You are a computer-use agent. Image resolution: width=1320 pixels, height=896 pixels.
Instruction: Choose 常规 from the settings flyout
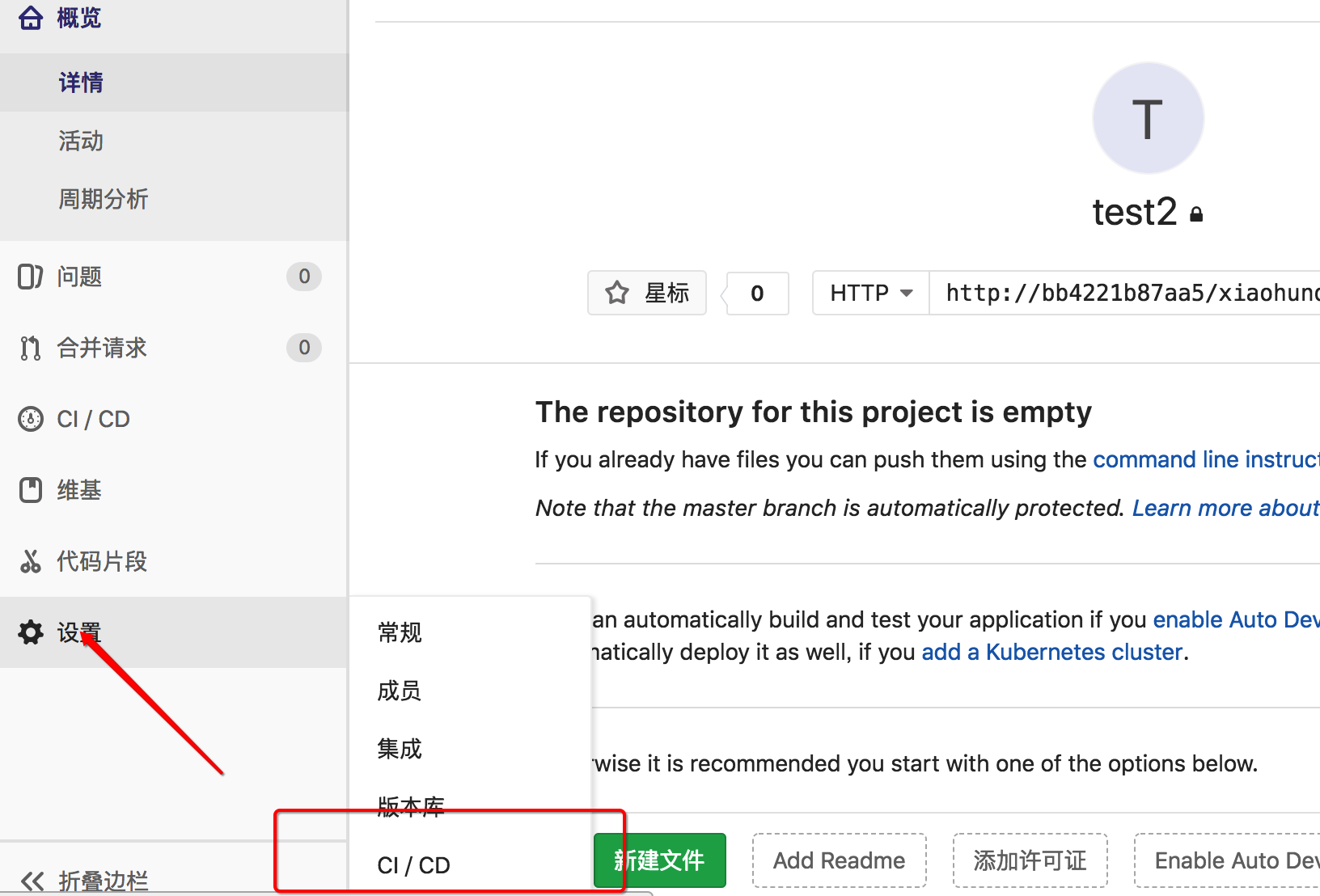400,632
